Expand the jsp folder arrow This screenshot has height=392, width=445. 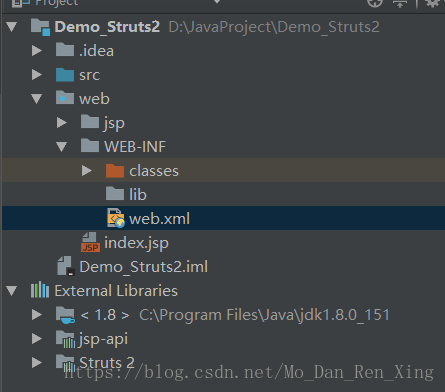click(x=62, y=123)
